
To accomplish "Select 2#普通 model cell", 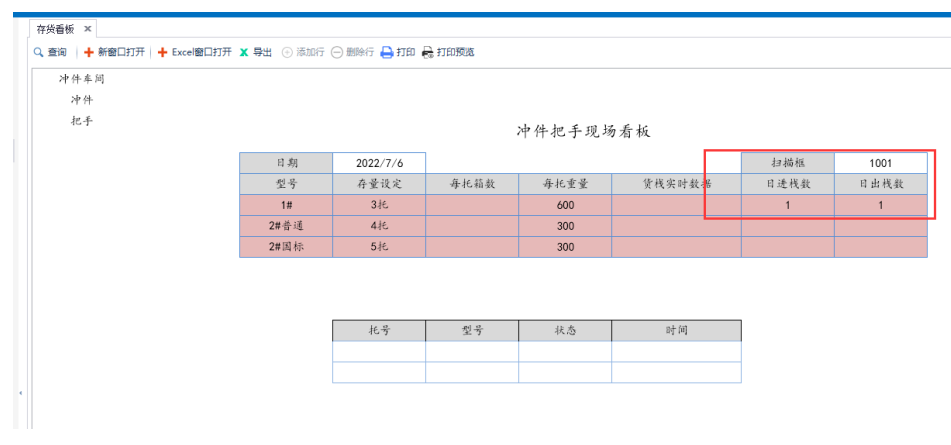I will click(x=286, y=226).
